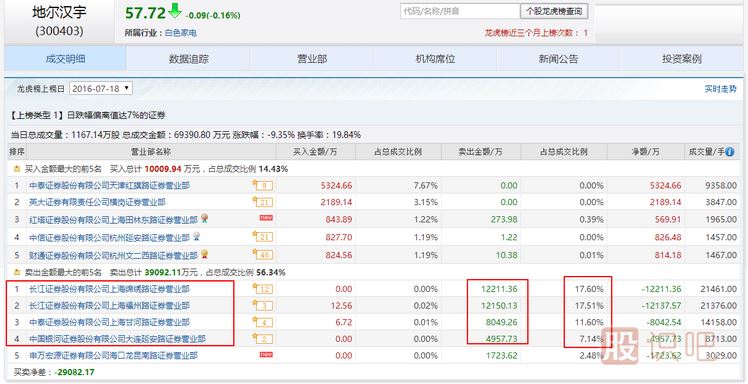Switch to the 机构席位 tab
This screenshot has height=384, width=748.
click(435, 59)
